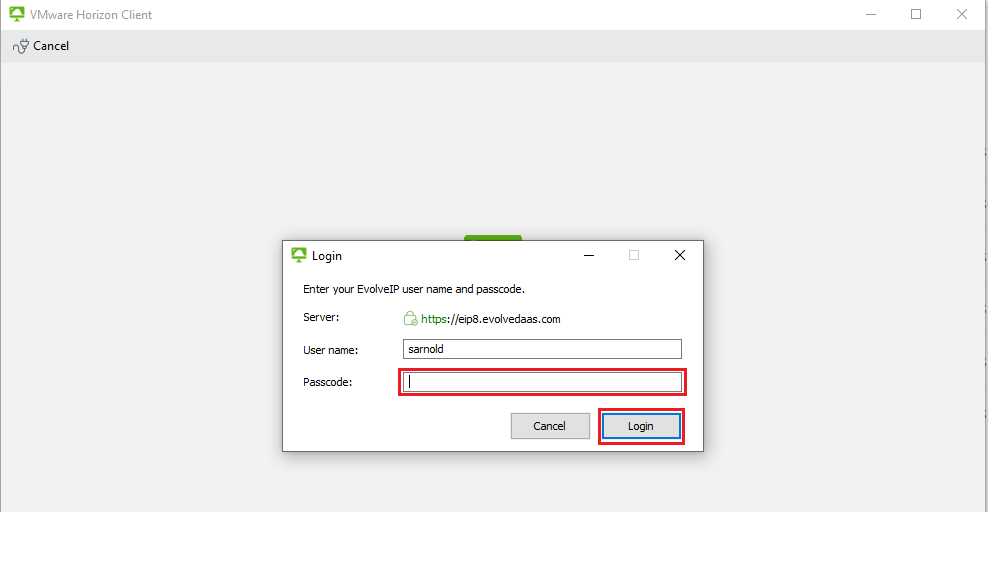Click the "Passcode:" label

328,382
